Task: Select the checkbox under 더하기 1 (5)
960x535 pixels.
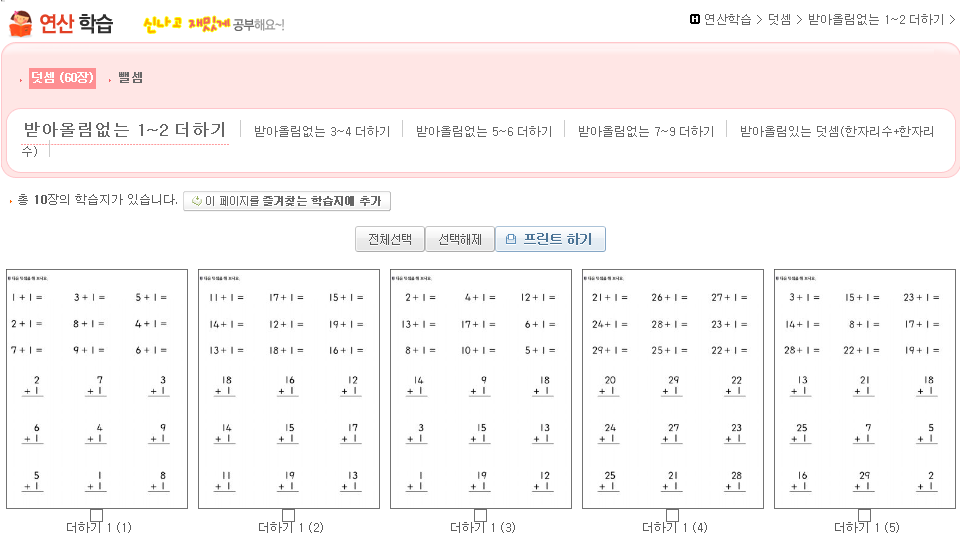Action: (864, 515)
